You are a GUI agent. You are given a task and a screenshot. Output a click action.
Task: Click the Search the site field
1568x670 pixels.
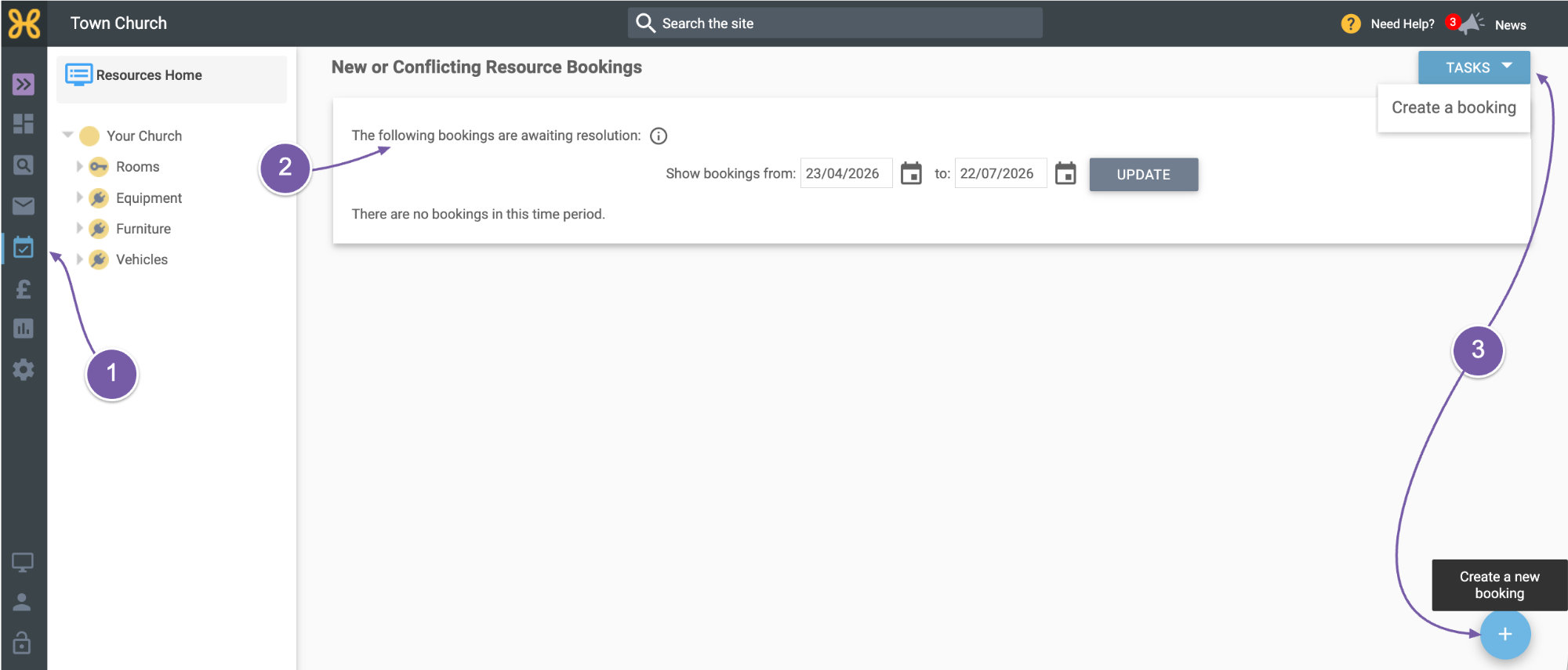[x=835, y=23]
